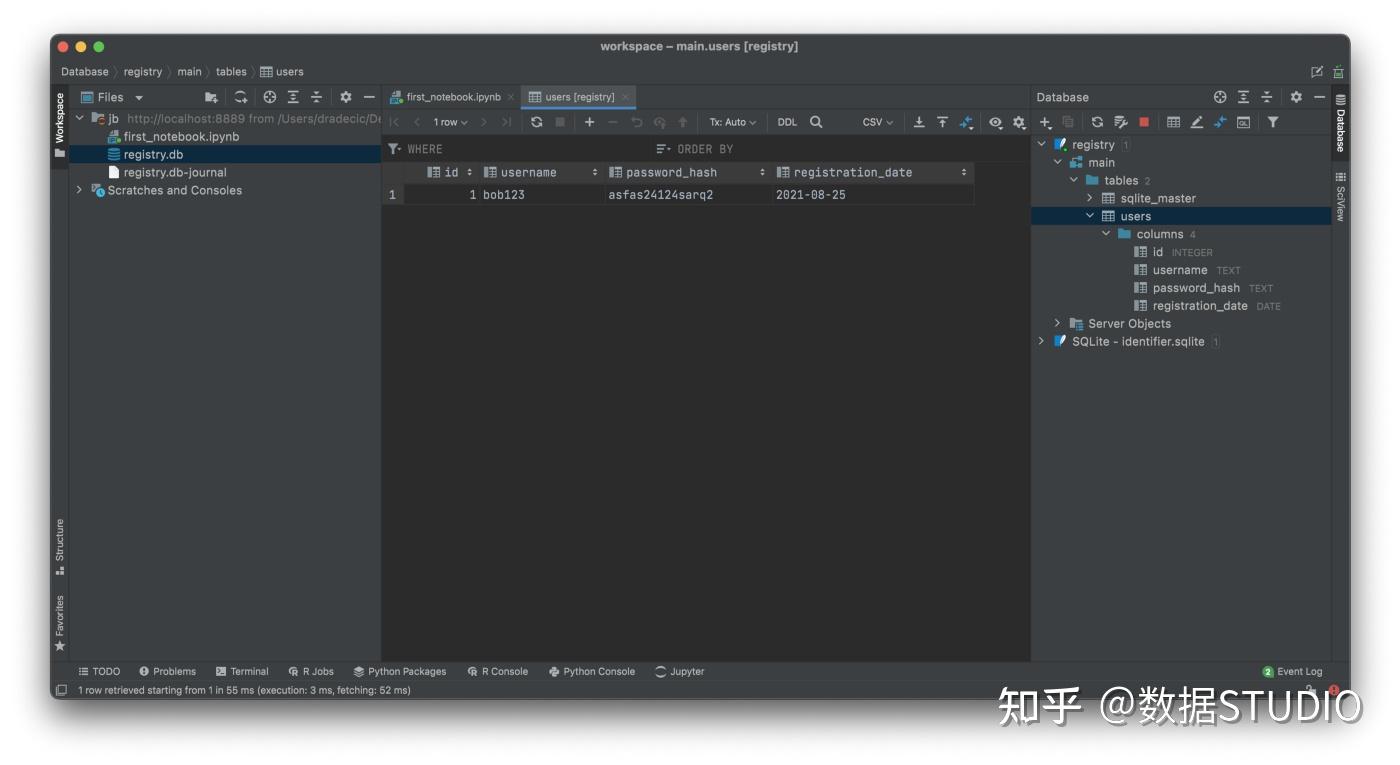Click the settings gear in the Database panel

pyautogui.click(x=1297, y=97)
